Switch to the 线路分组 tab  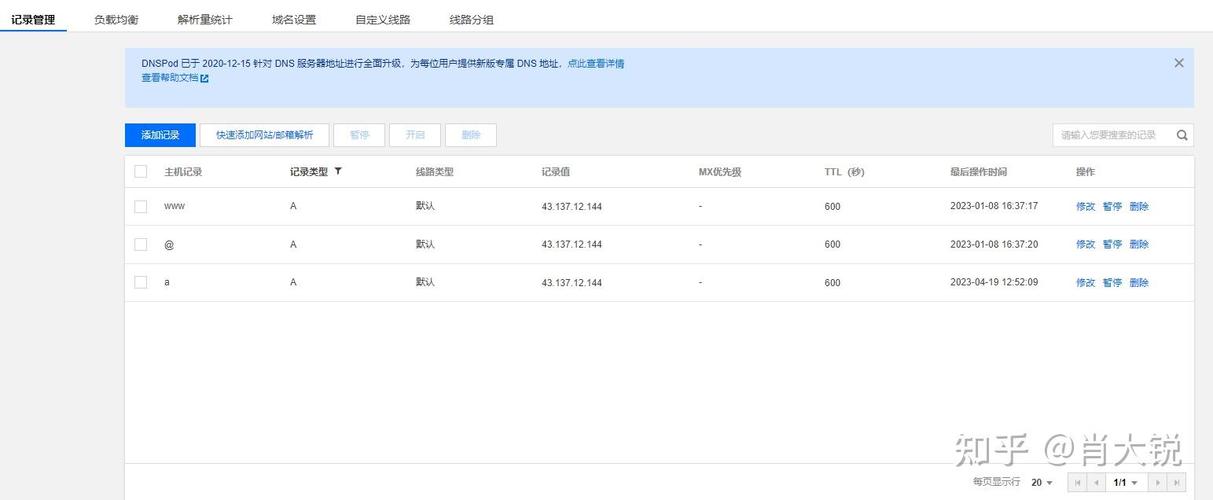[472, 20]
